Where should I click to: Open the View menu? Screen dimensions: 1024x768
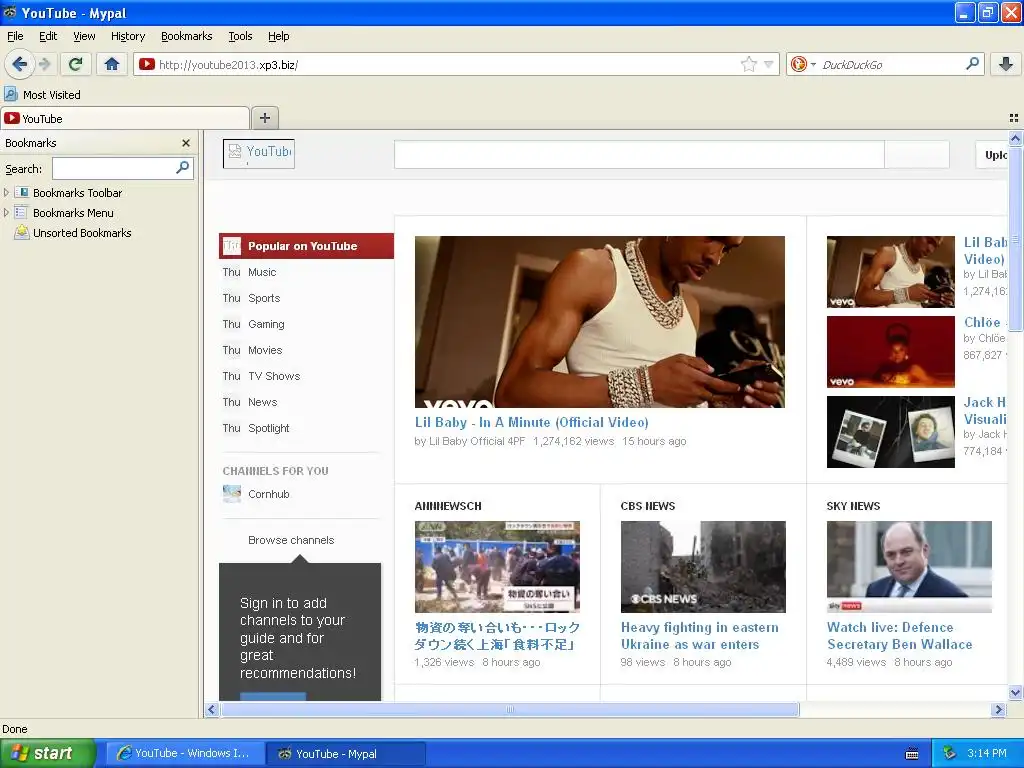pyautogui.click(x=84, y=36)
